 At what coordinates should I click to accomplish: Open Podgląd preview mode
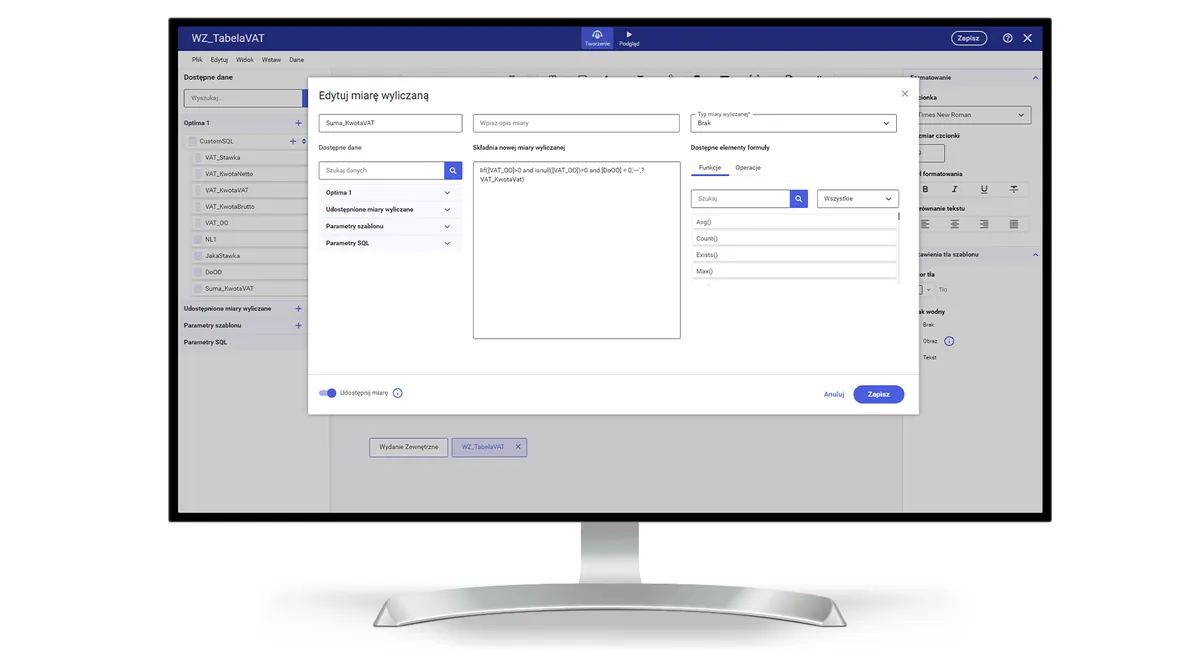629,38
